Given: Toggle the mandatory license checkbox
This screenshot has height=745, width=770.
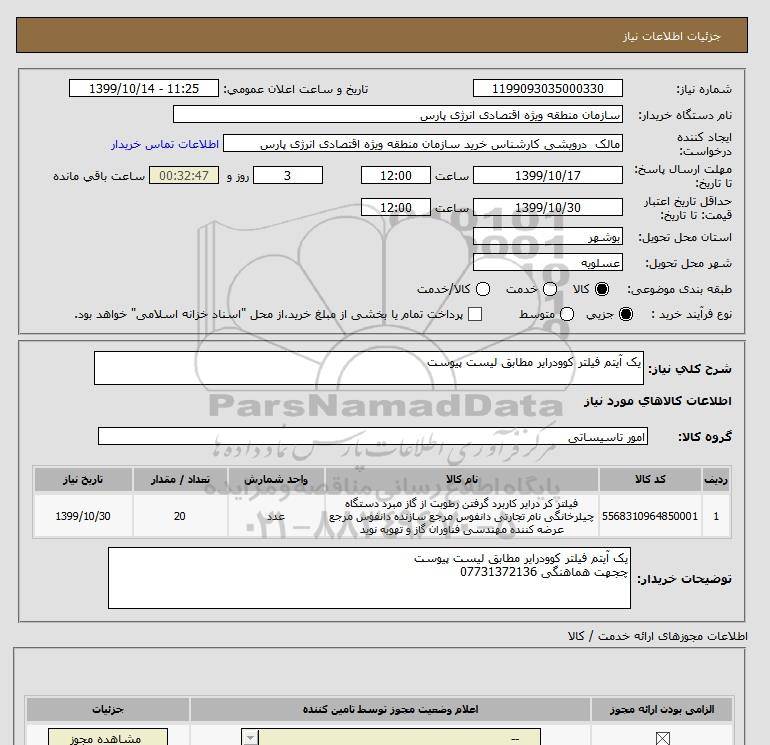Looking at the screenshot, I should pyautogui.click(x=662, y=738).
